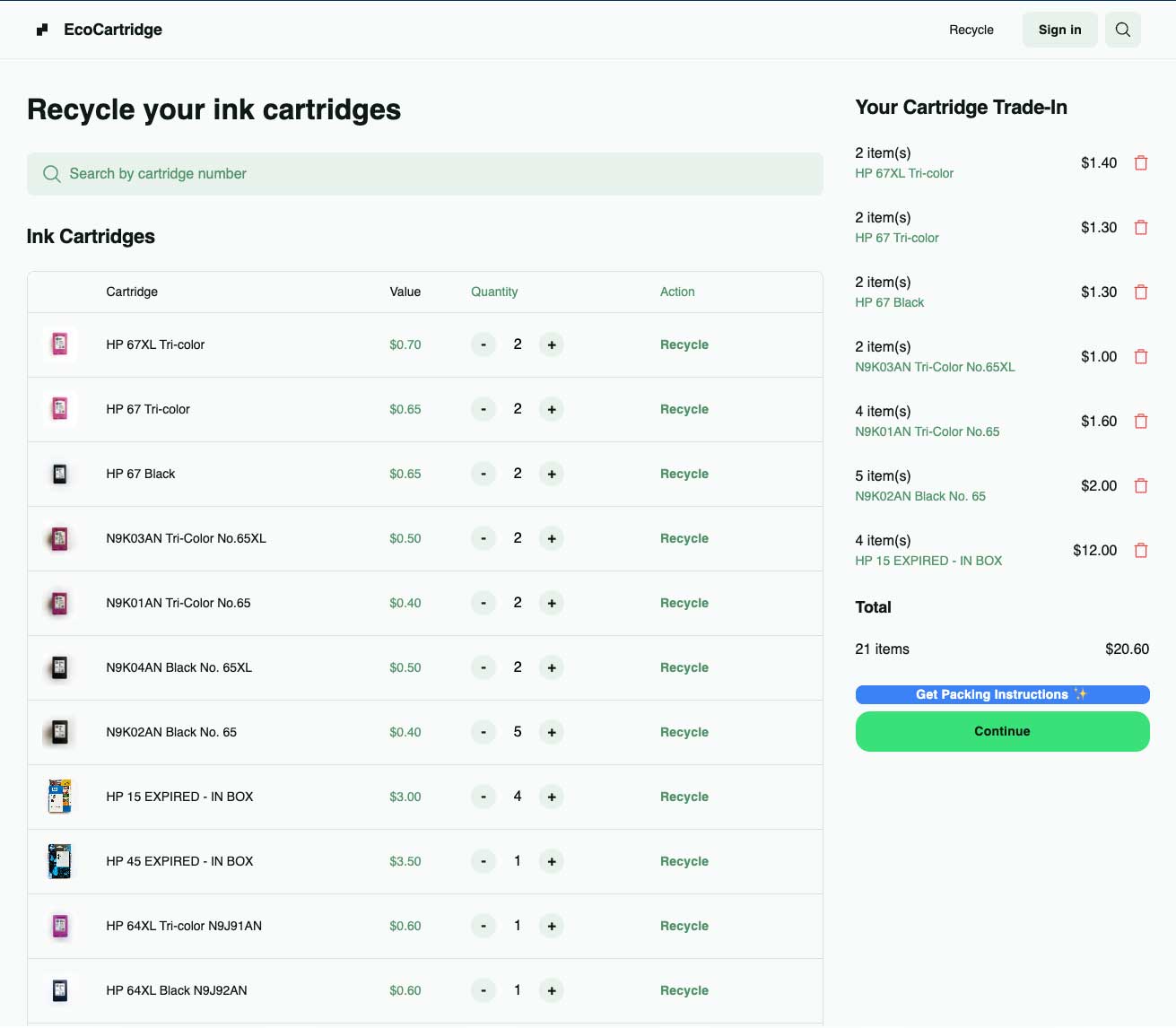This screenshot has width=1176, height=1028.
Task: Delete N9K02AN Black No. 65 from trade-in
Action: point(1141,486)
